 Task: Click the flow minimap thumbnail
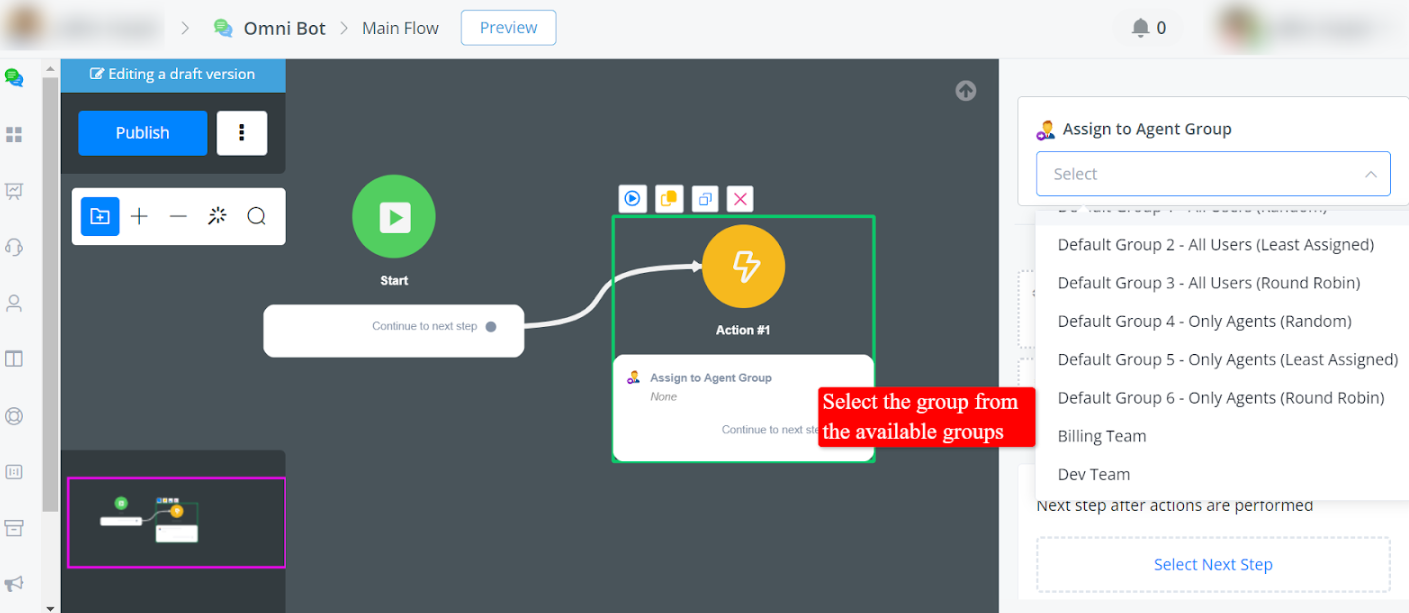point(176,522)
